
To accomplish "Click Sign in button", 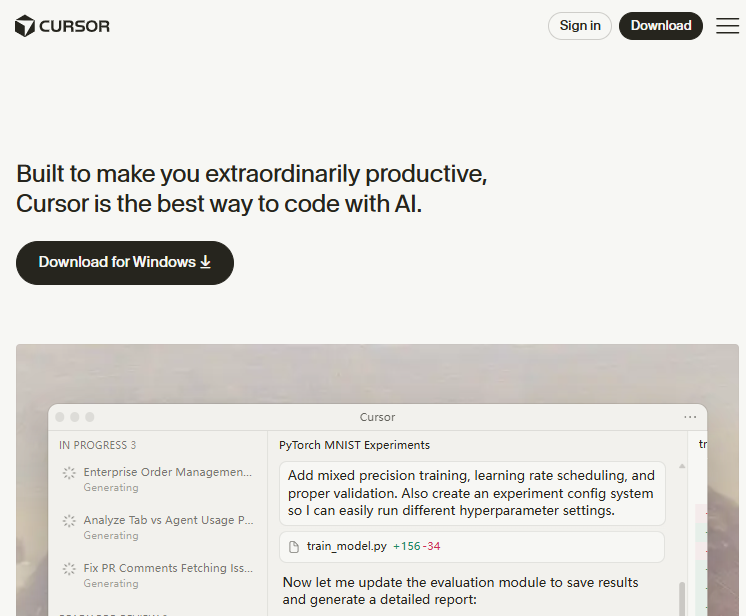I will coord(580,26).
